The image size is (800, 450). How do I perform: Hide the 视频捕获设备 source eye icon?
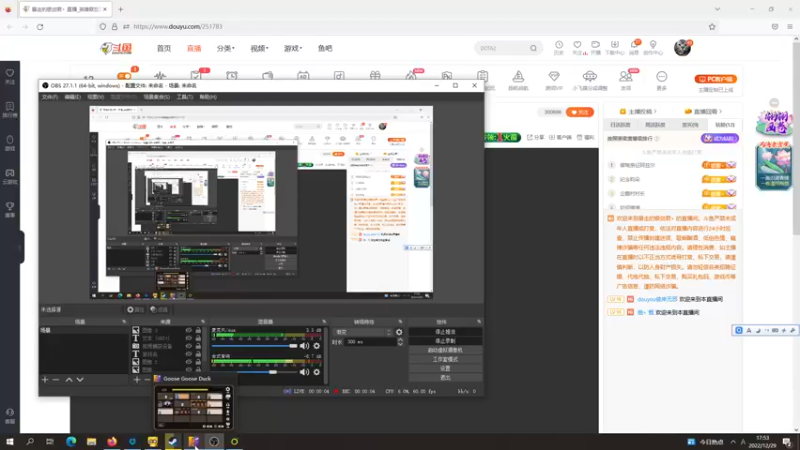(x=189, y=346)
